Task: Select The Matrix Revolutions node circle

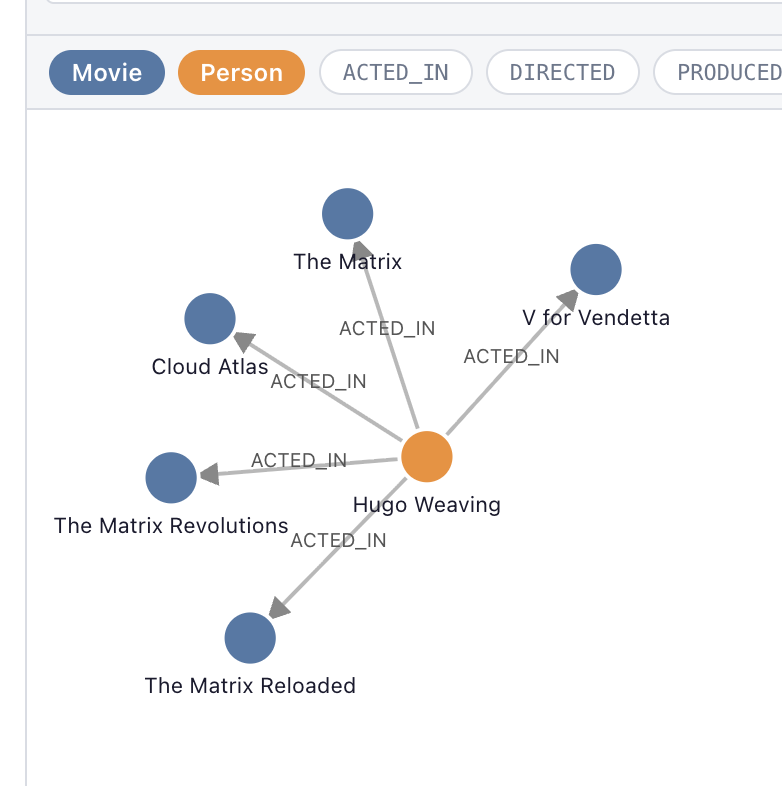Action: click(x=171, y=477)
